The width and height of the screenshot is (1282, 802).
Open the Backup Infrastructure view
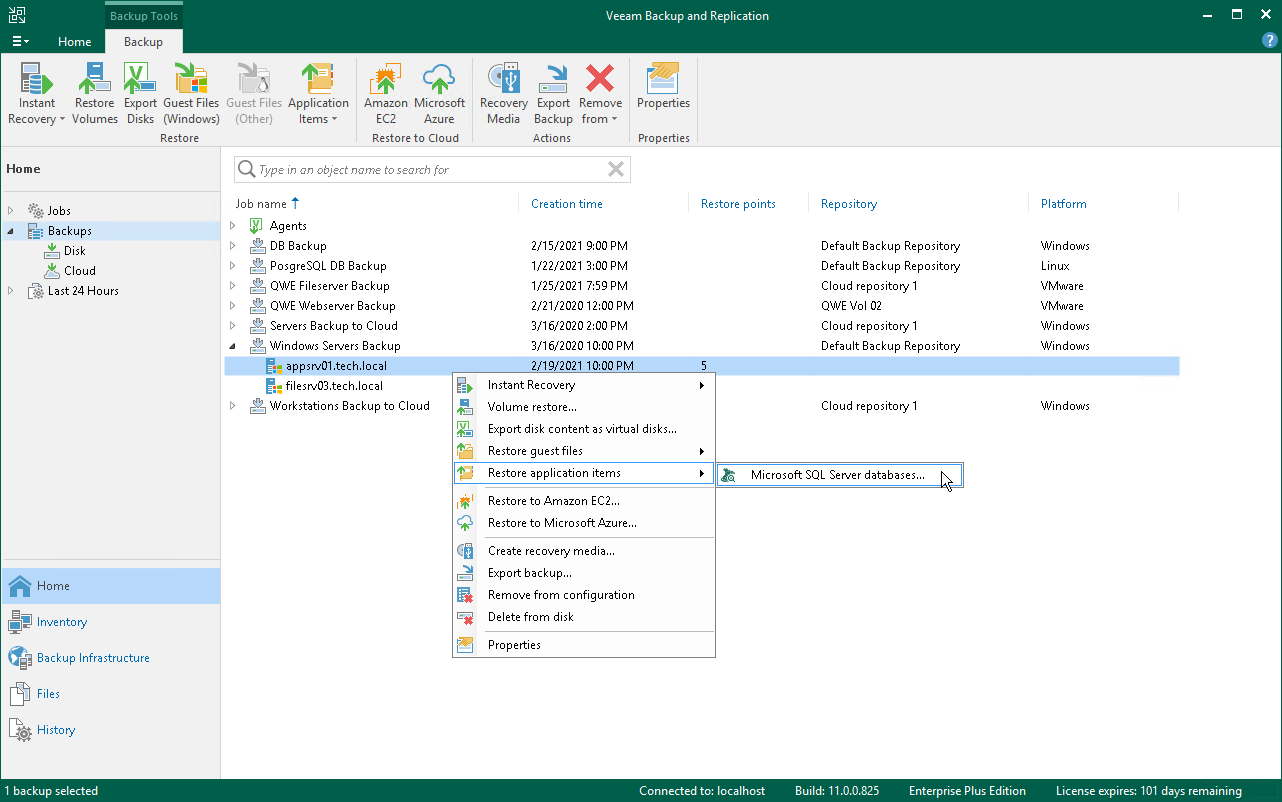[x=93, y=658]
